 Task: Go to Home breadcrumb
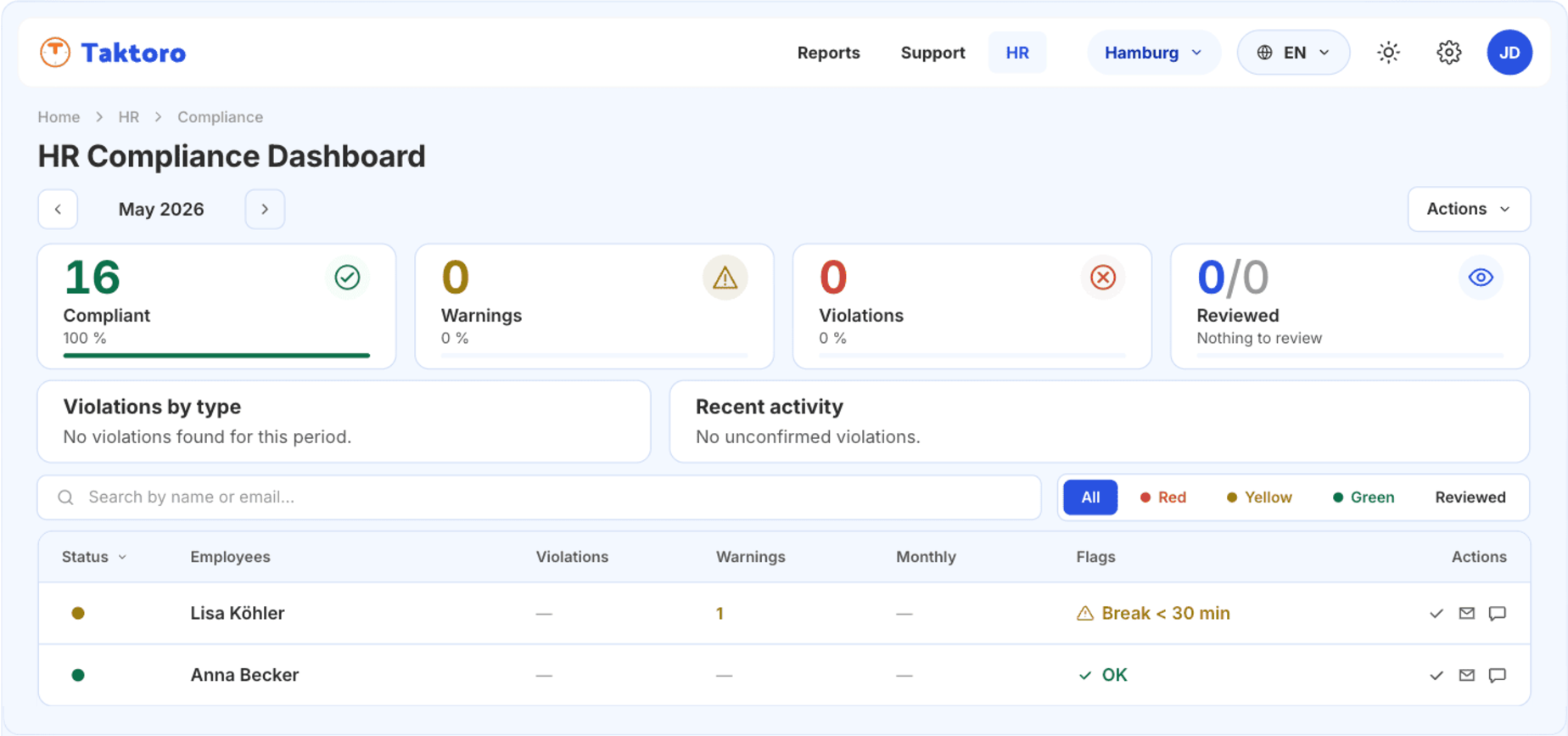click(59, 117)
